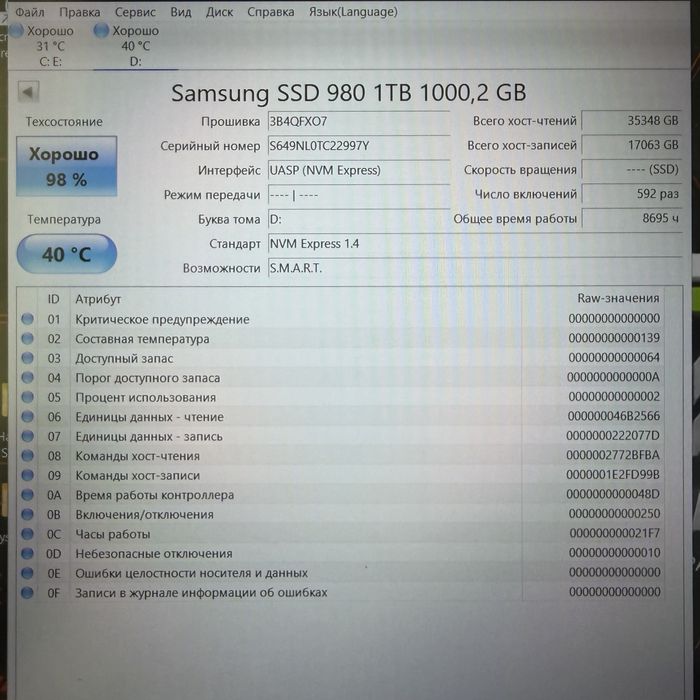Click raw value 0000000000048D
The width and height of the screenshot is (700, 700).
[x=612, y=494]
